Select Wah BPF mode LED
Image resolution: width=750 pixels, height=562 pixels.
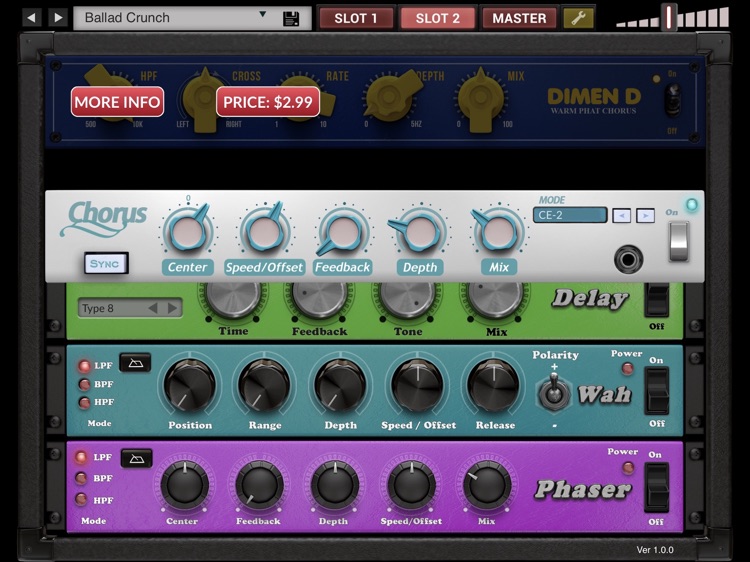point(84,384)
